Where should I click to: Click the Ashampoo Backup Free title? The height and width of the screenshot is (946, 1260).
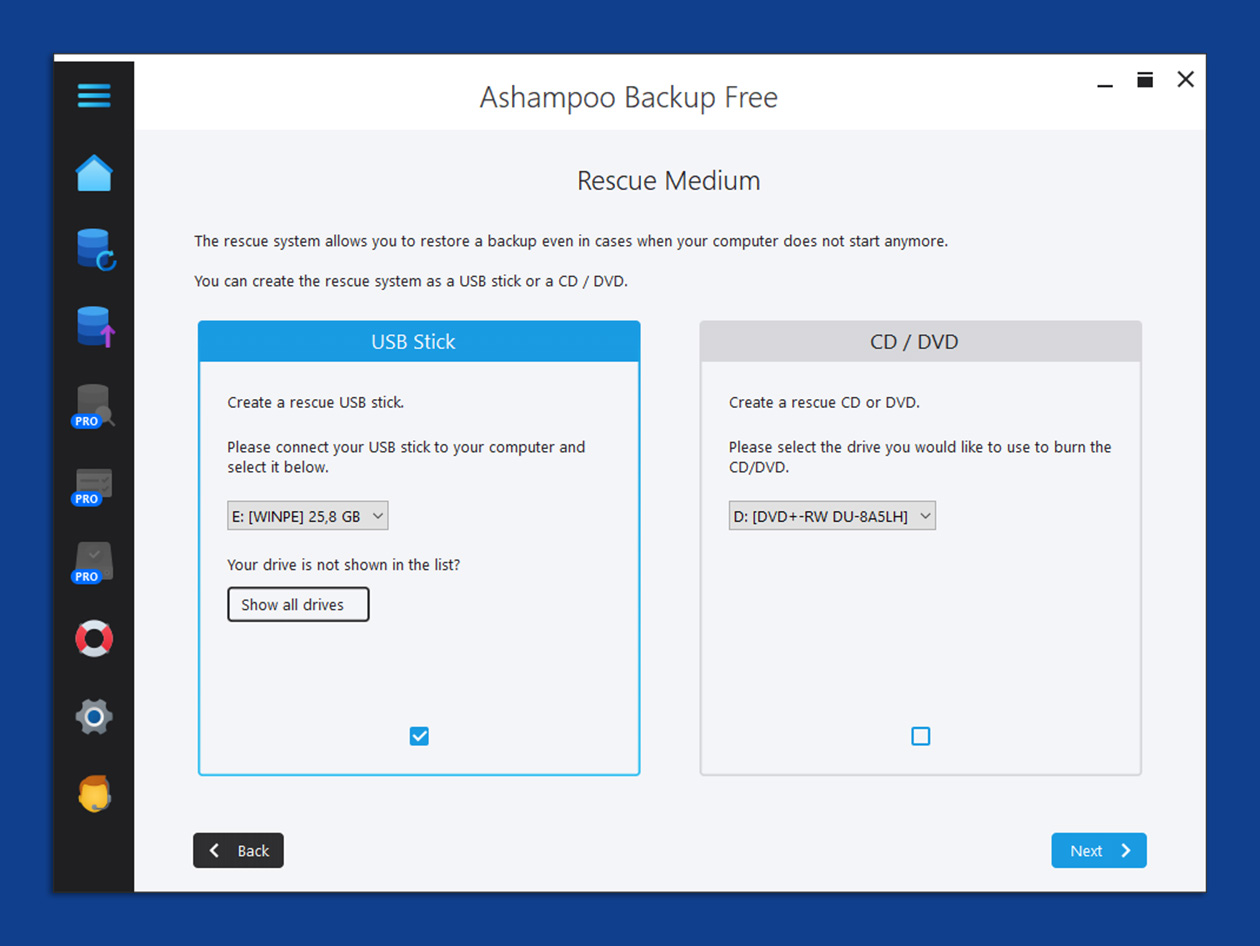pyautogui.click(x=628, y=97)
